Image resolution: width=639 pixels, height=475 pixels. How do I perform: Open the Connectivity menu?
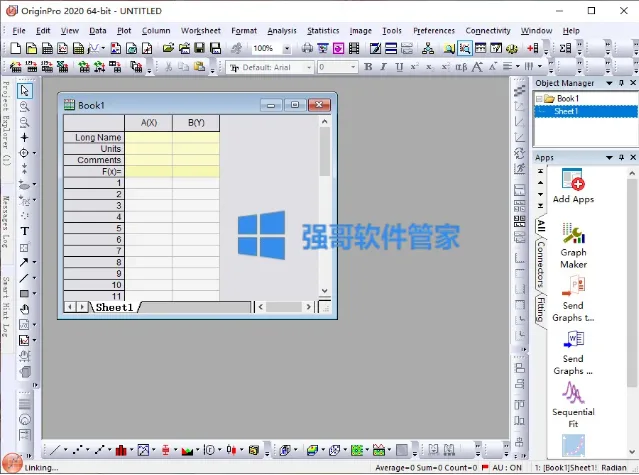pyautogui.click(x=488, y=31)
